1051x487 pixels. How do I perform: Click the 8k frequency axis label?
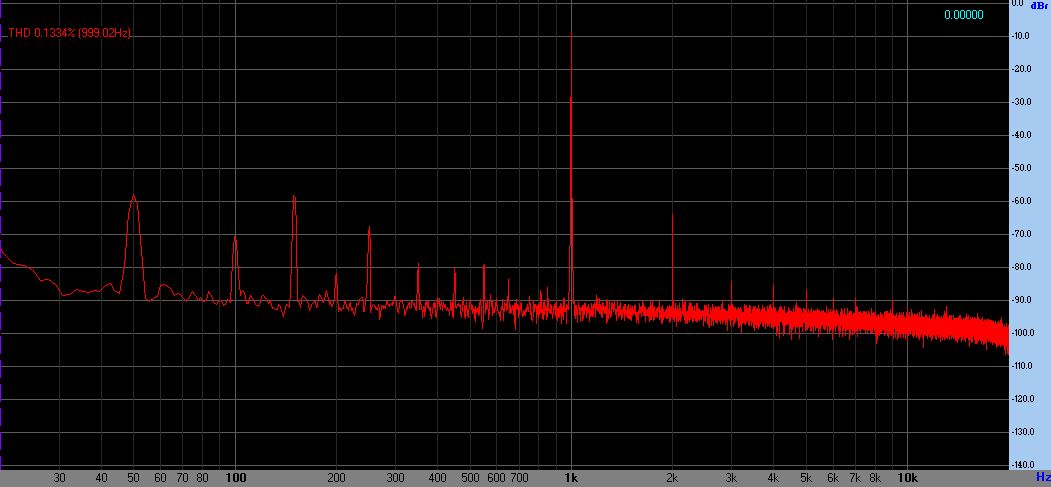tap(875, 478)
